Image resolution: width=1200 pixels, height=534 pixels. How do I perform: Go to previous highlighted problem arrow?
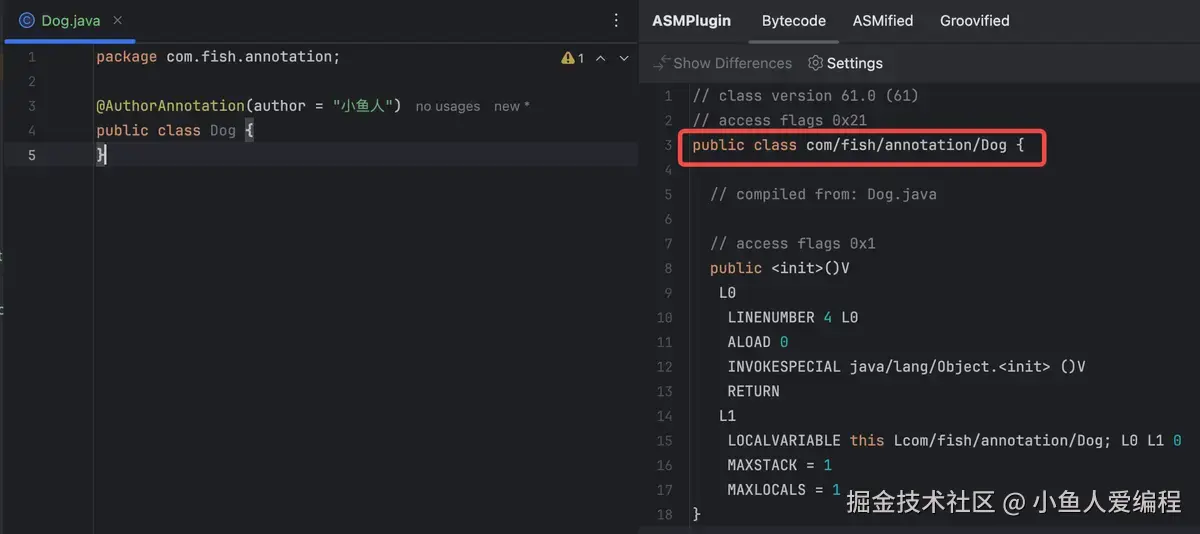point(601,58)
